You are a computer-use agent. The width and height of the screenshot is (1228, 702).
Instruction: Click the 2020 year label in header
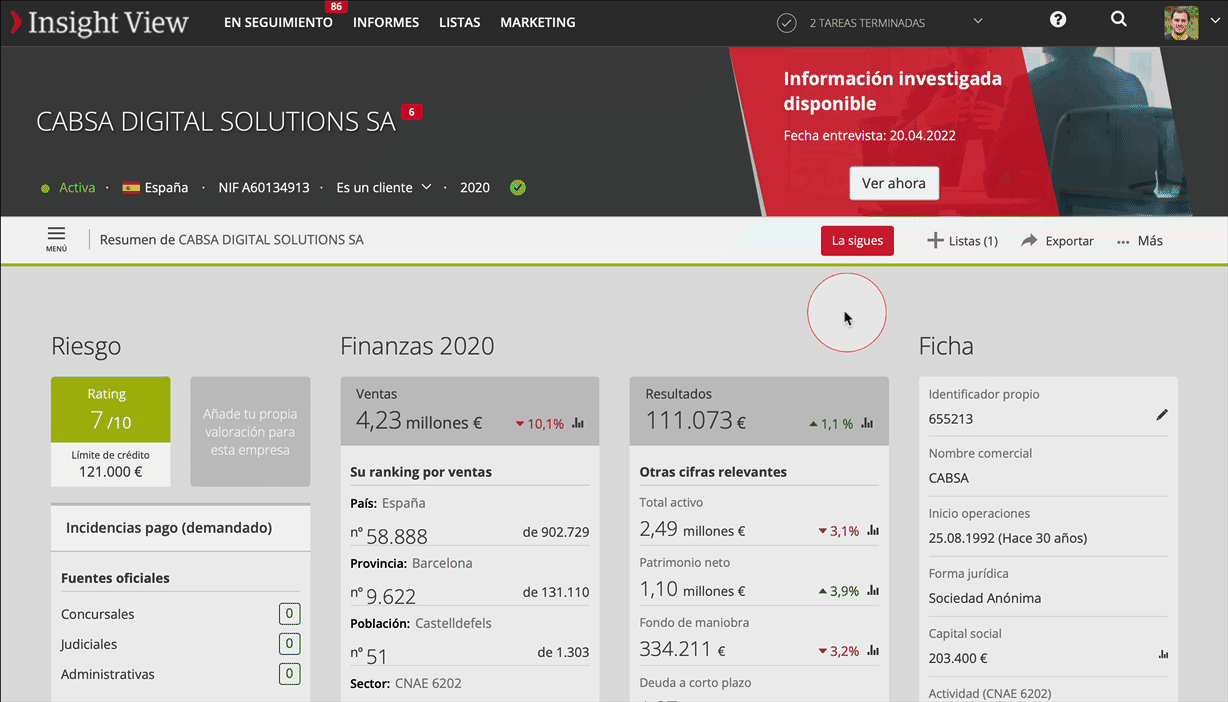pyautogui.click(x=475, y=187)
